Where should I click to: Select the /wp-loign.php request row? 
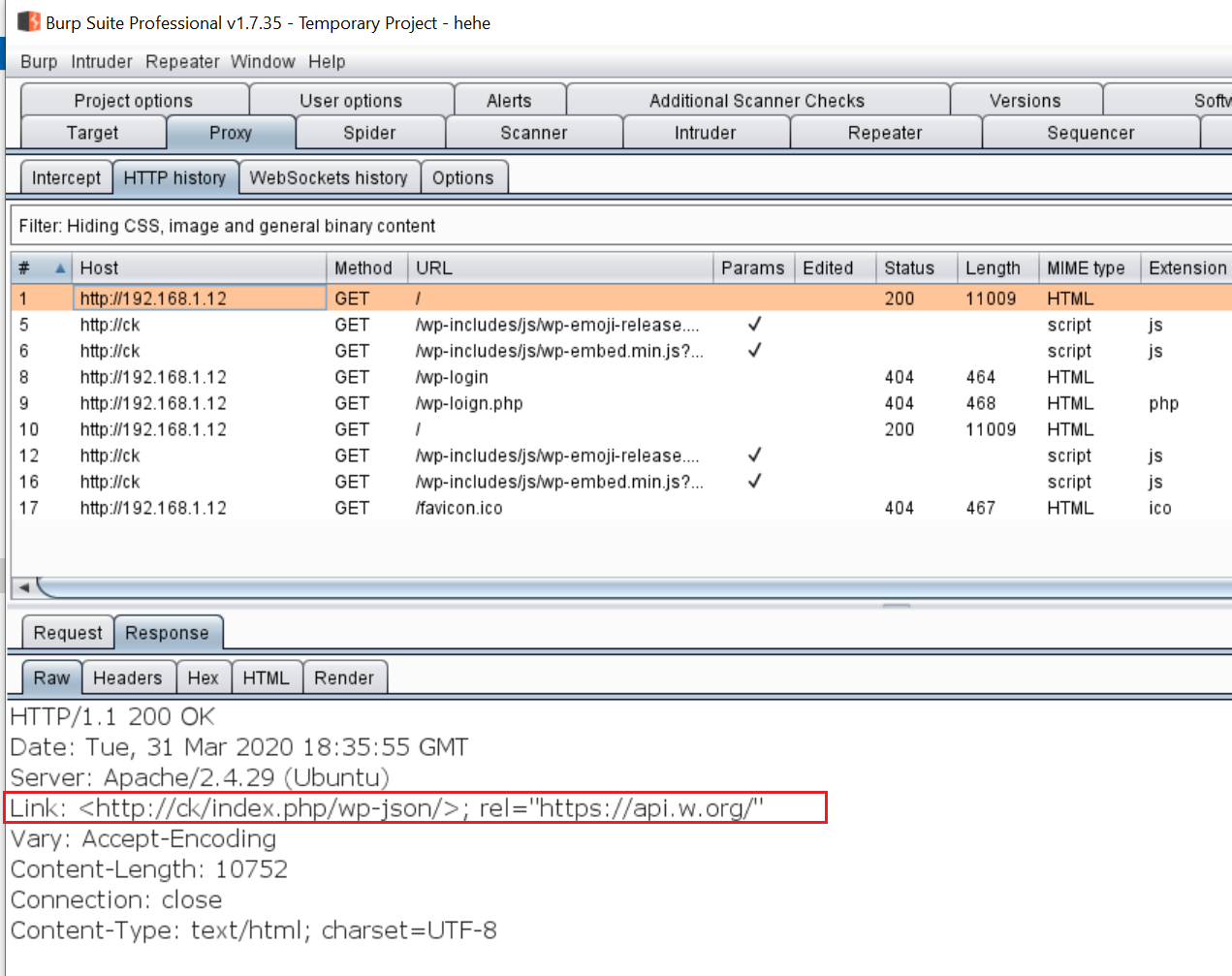[469, 403]
